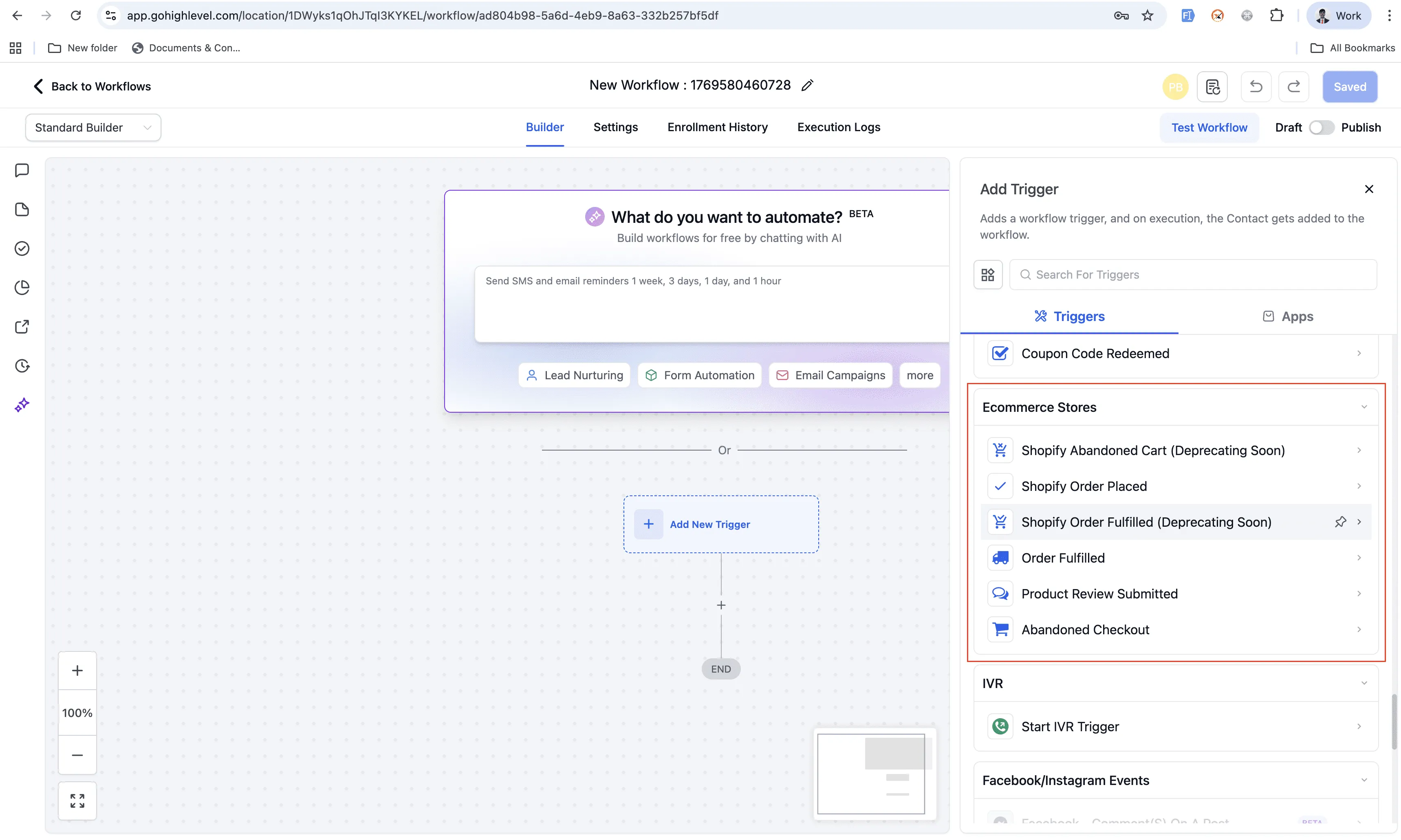Click Add New Trigger on the canvas

720,523
